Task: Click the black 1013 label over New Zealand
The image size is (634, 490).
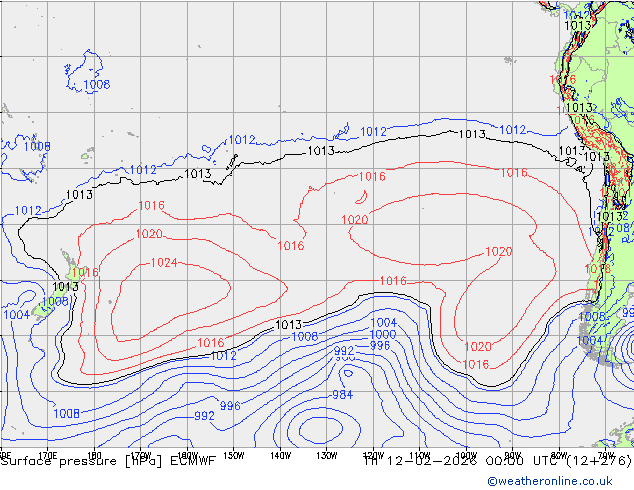Action: click(66, 287)
